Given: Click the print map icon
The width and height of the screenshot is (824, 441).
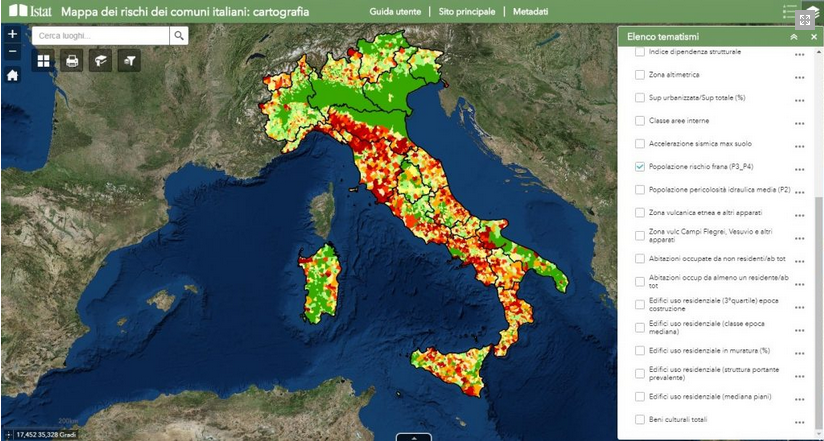Looking at the screenshot, I should [x=72, y=61].
